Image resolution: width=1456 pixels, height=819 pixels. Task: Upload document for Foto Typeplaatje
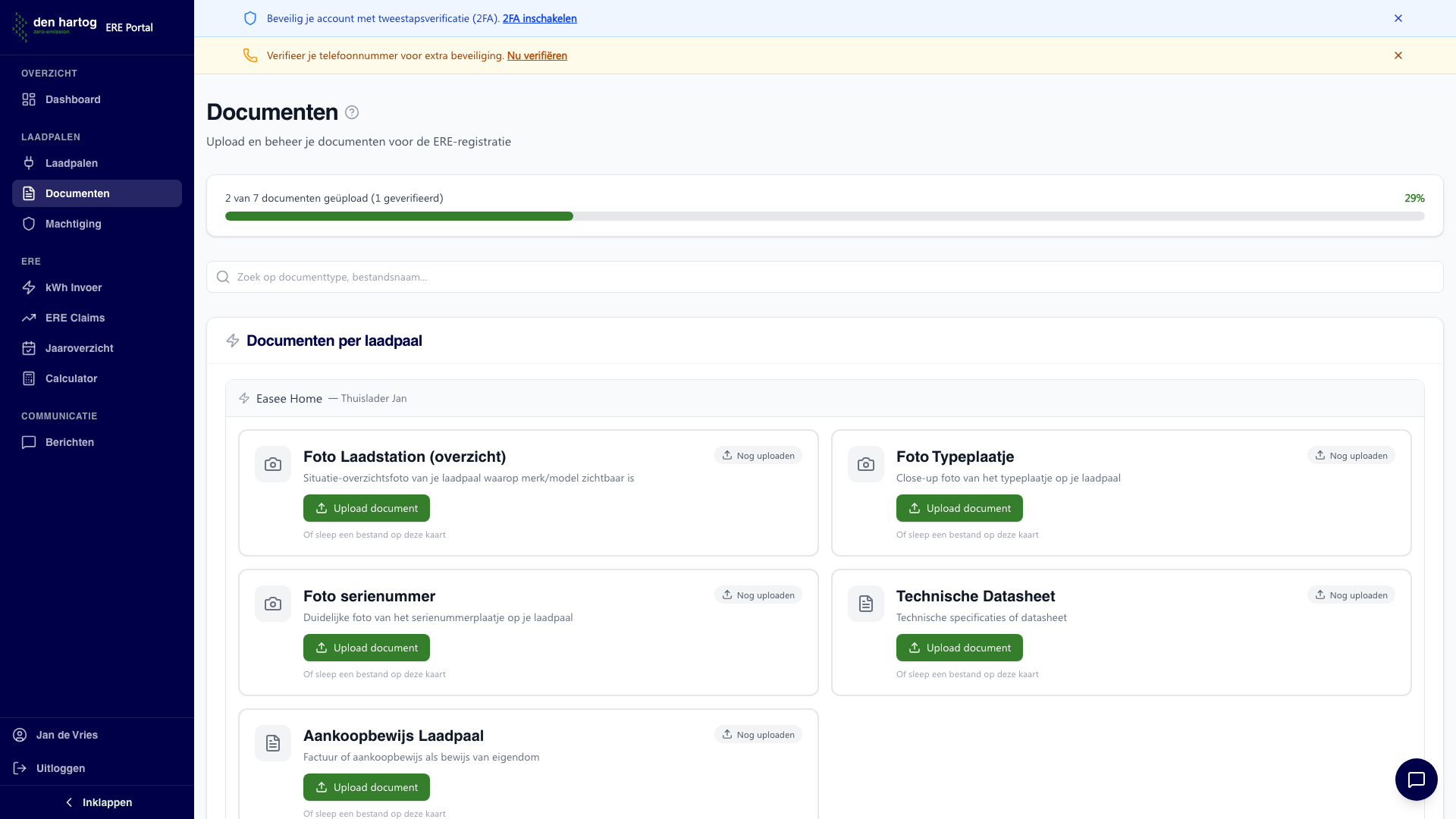[959, 508]
